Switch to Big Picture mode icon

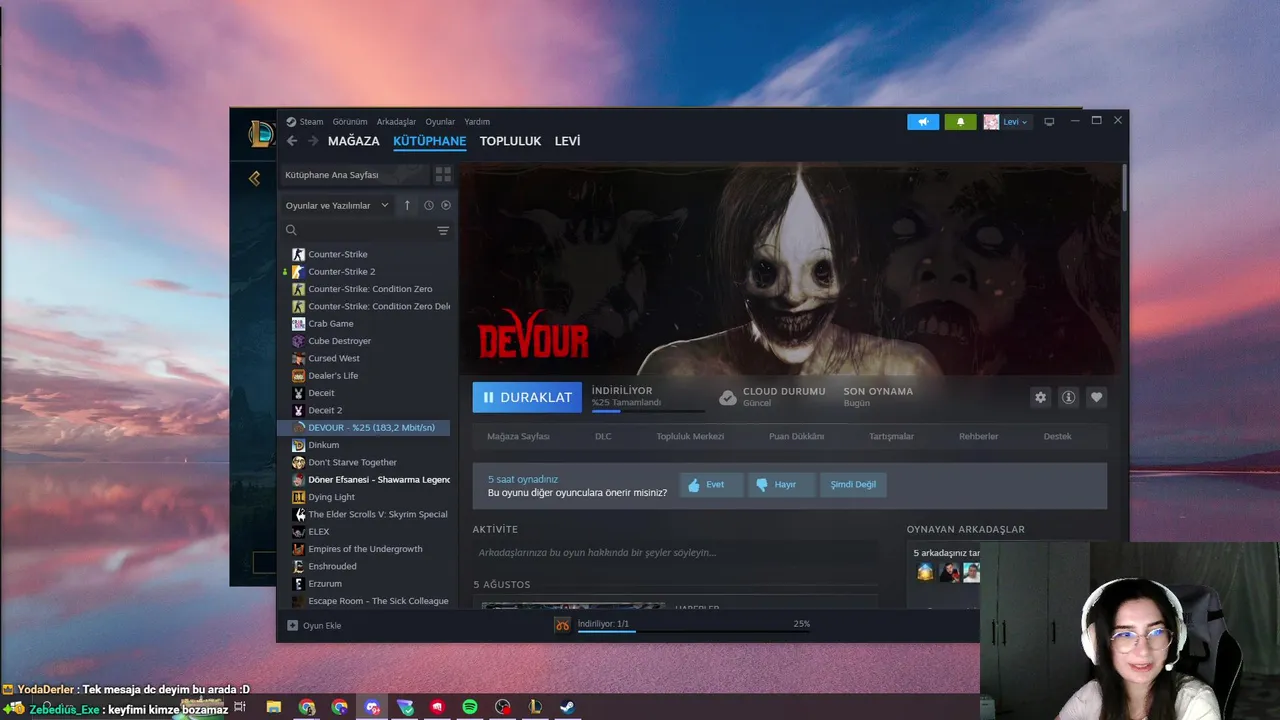click(x=1049, y=122)
